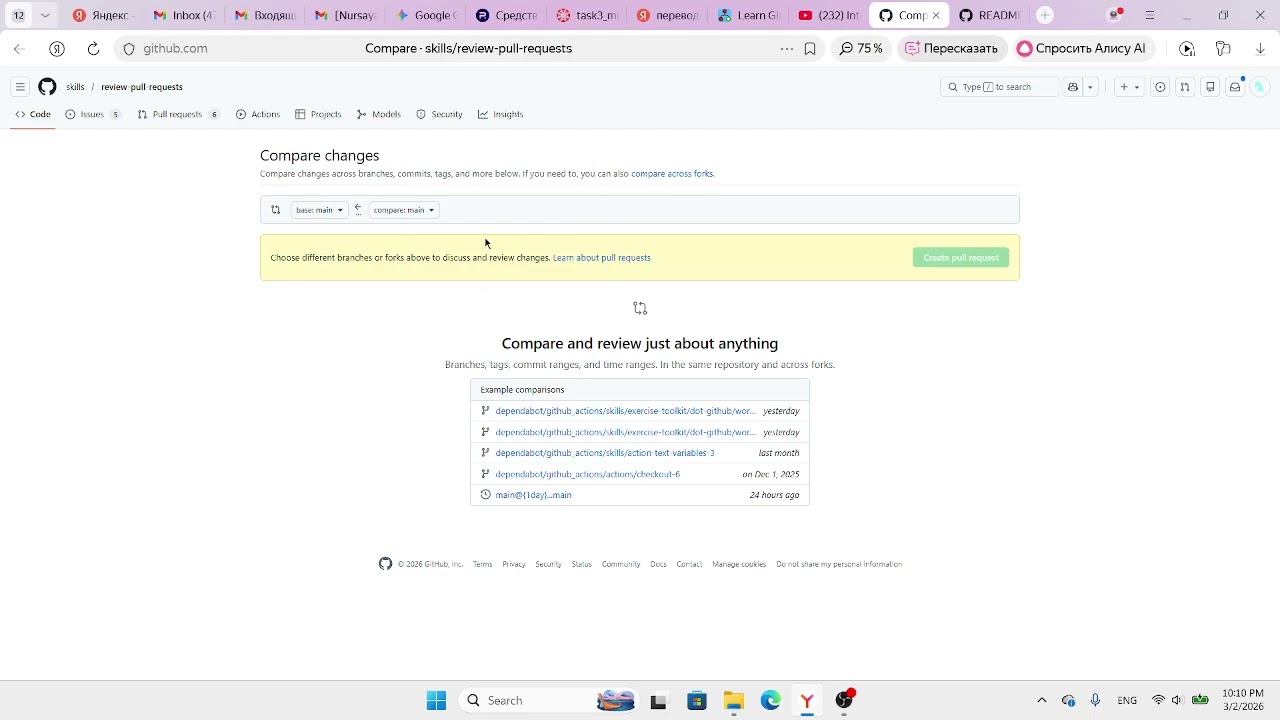Click the Пересказать button
The height and width of the screenshot is (720, 1280).
[951, 48]
